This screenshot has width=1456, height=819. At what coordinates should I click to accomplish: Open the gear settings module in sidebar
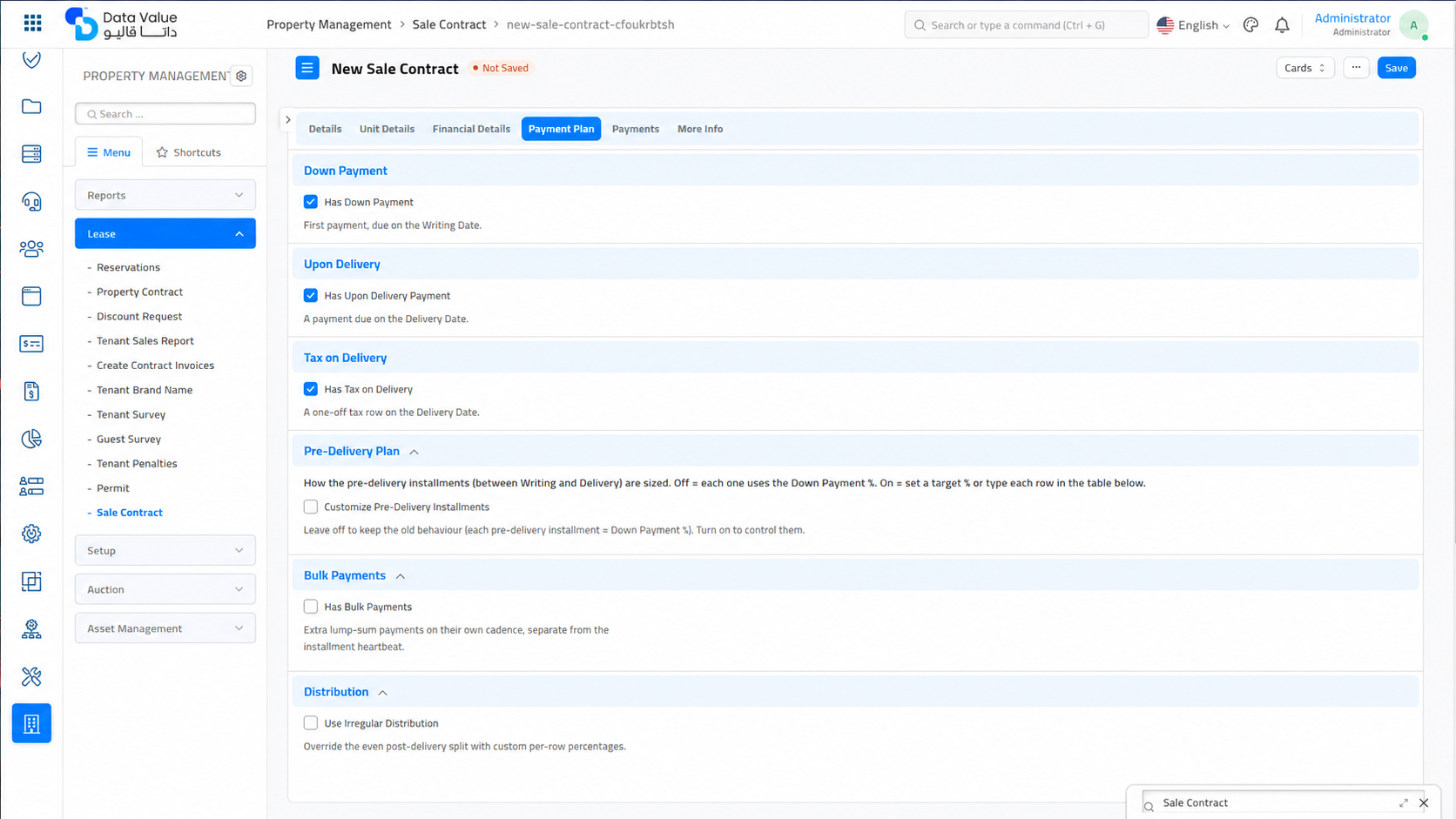pos(31,534)
